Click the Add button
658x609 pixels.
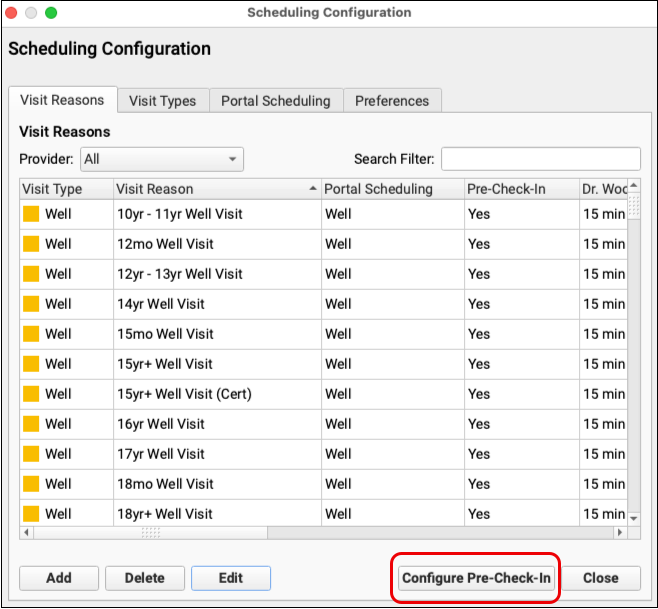(59, 578)
